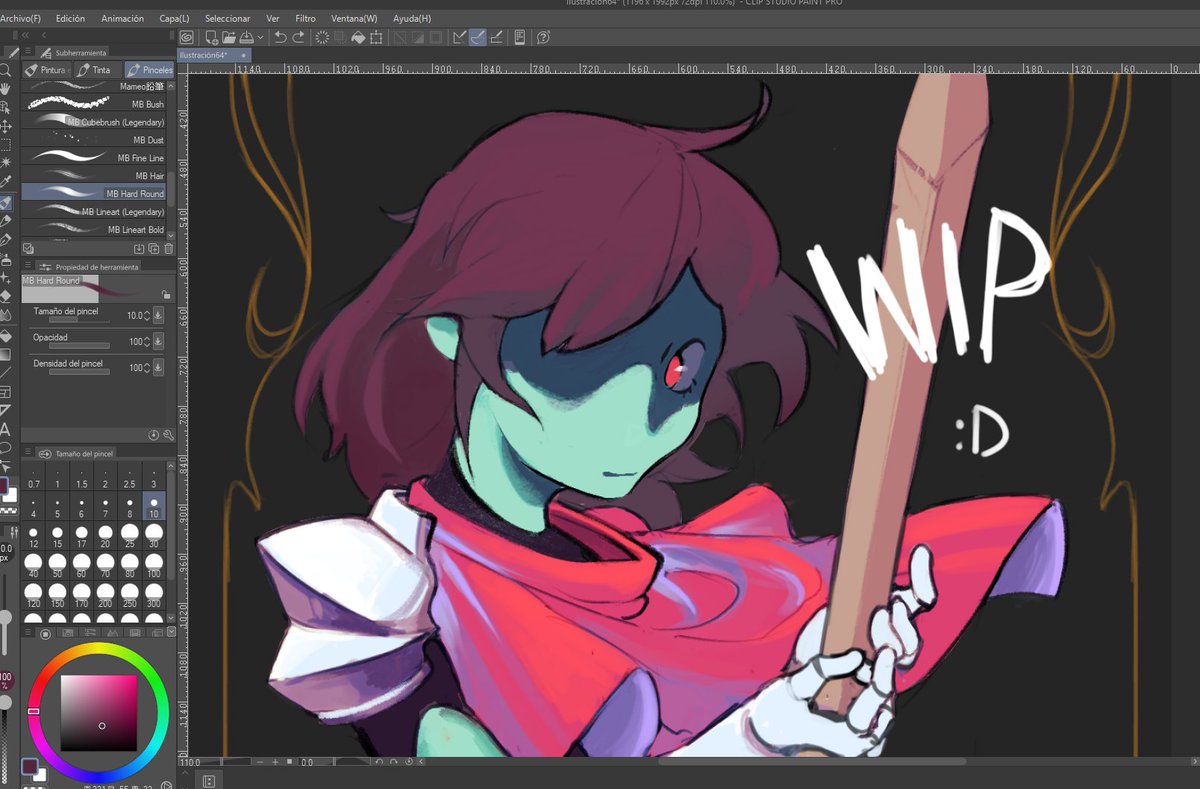
Task: Select the Text tool in toolbox
Action: click(x=6, y=429)
